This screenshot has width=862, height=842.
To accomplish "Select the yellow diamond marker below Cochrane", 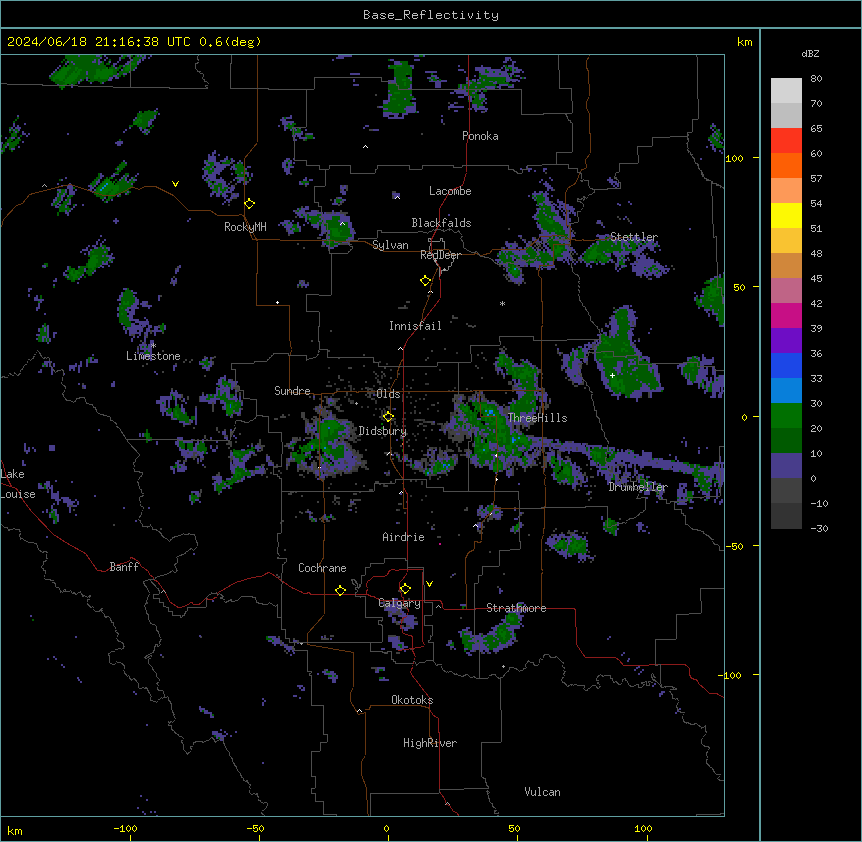I will (x=340, y=590).
